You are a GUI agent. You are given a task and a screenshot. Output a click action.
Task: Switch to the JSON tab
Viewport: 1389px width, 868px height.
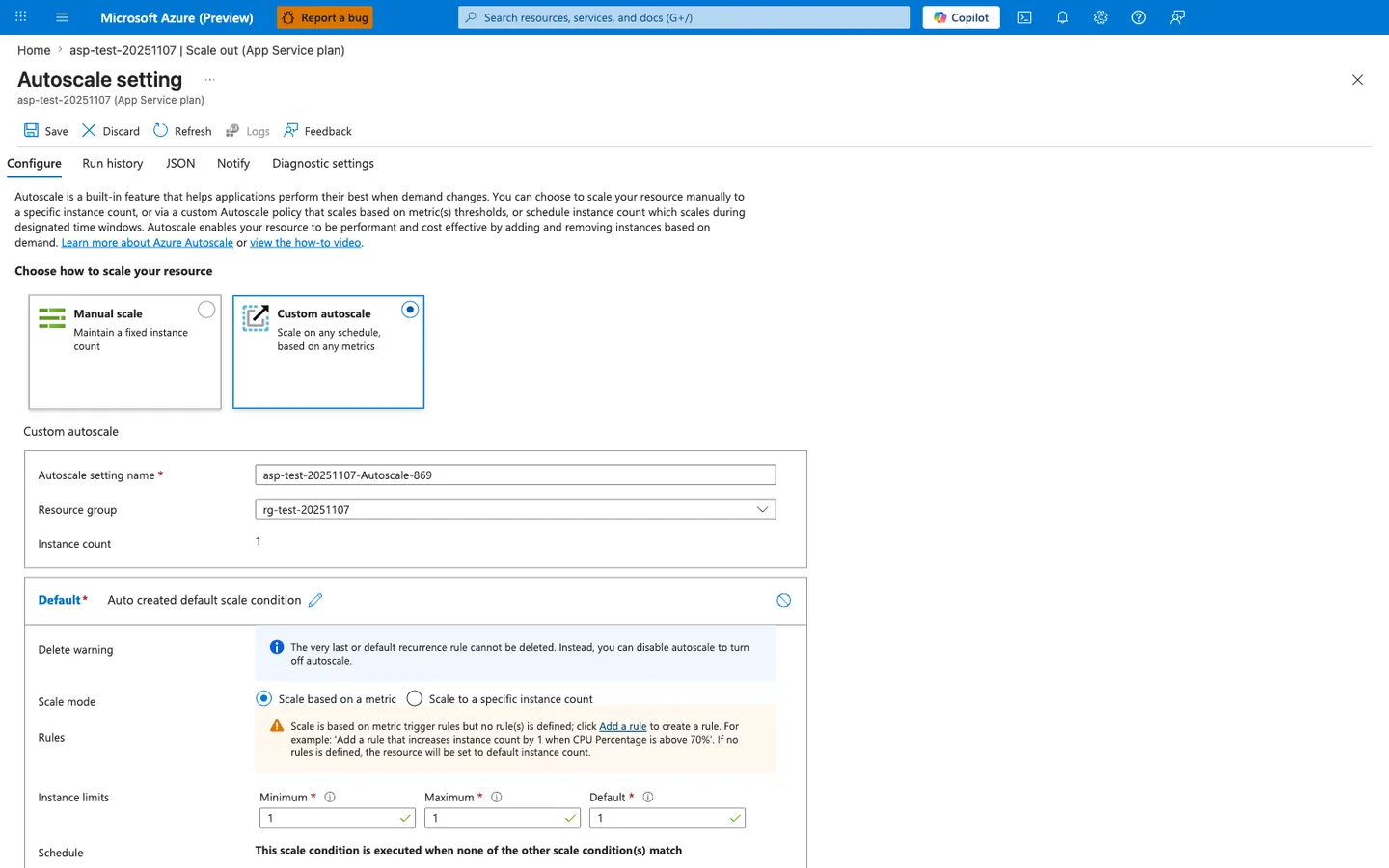pyautogui.click(x=180, y=164)
